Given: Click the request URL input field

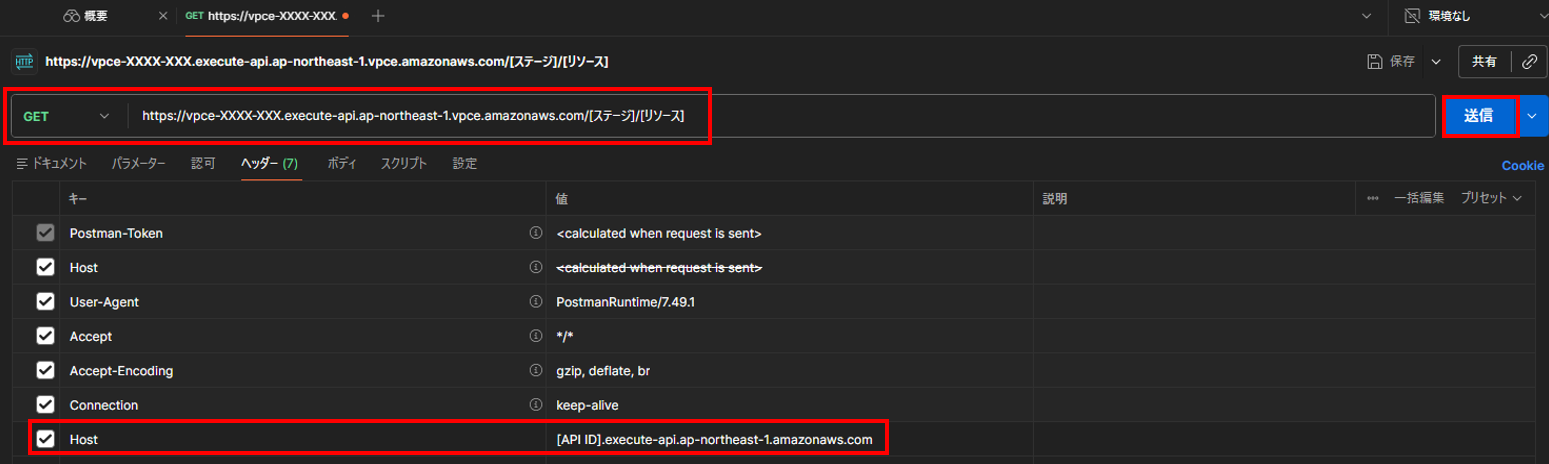Looking at the screenshot, I should (780, 116).
